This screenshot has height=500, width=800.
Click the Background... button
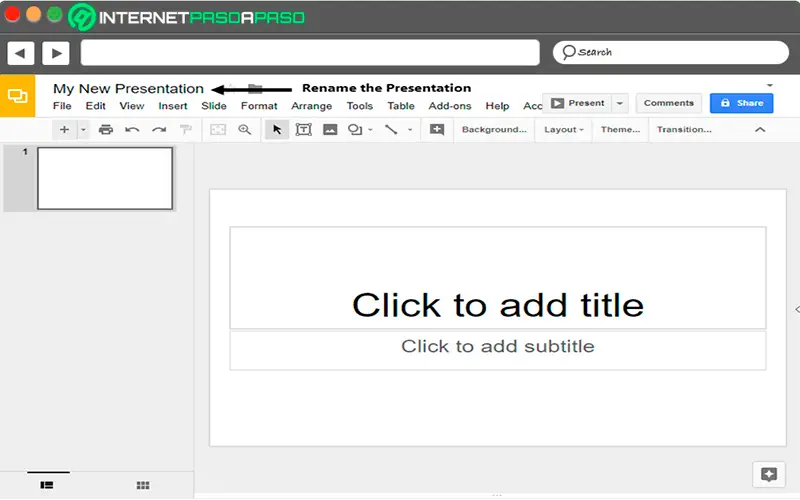494,130
